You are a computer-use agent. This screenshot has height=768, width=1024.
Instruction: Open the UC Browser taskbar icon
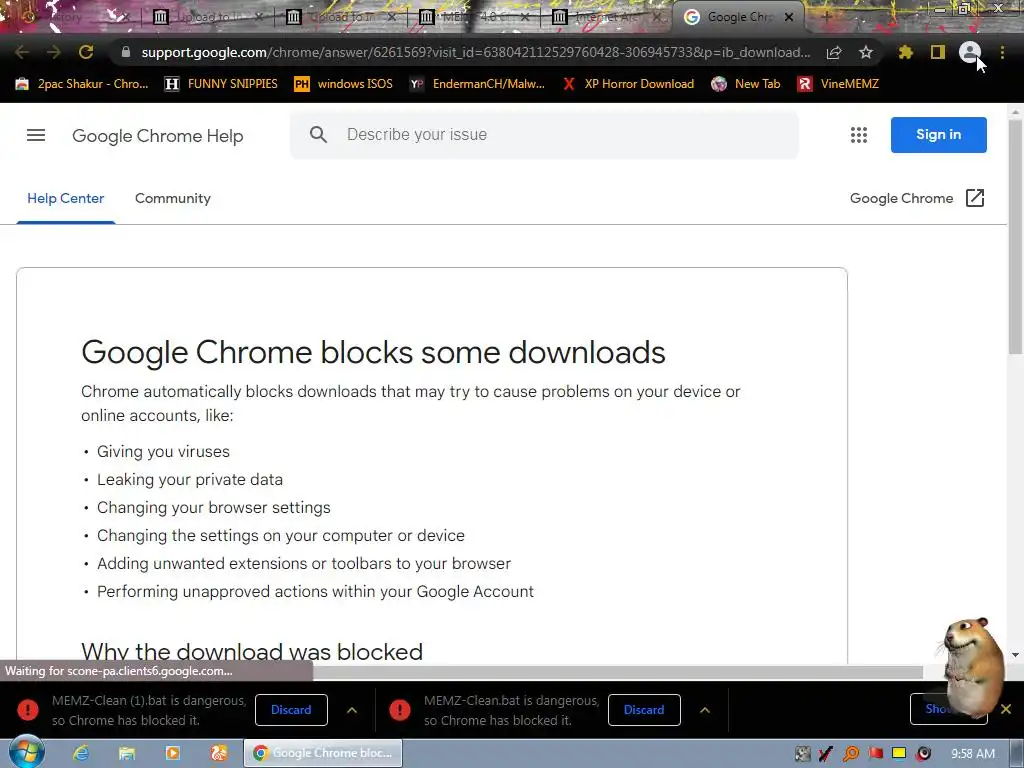218,753
